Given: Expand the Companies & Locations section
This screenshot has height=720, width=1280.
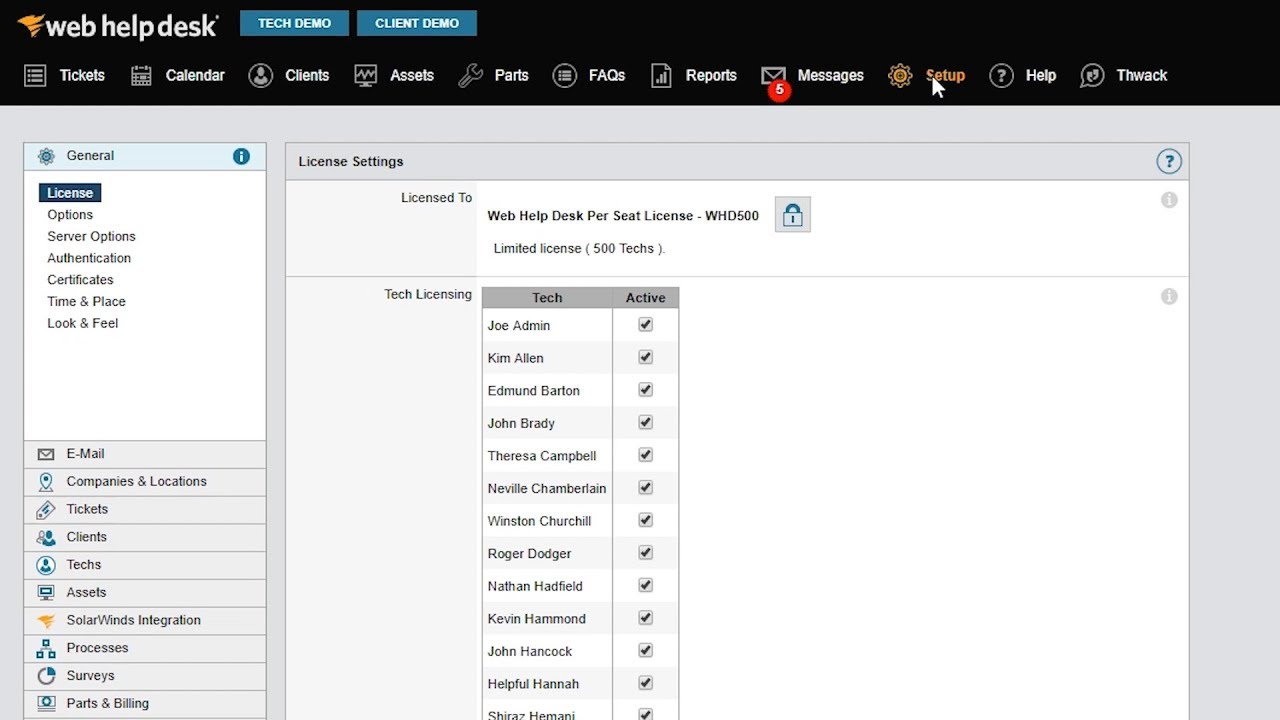Looking at the screenshot, I should click(145, 482).
